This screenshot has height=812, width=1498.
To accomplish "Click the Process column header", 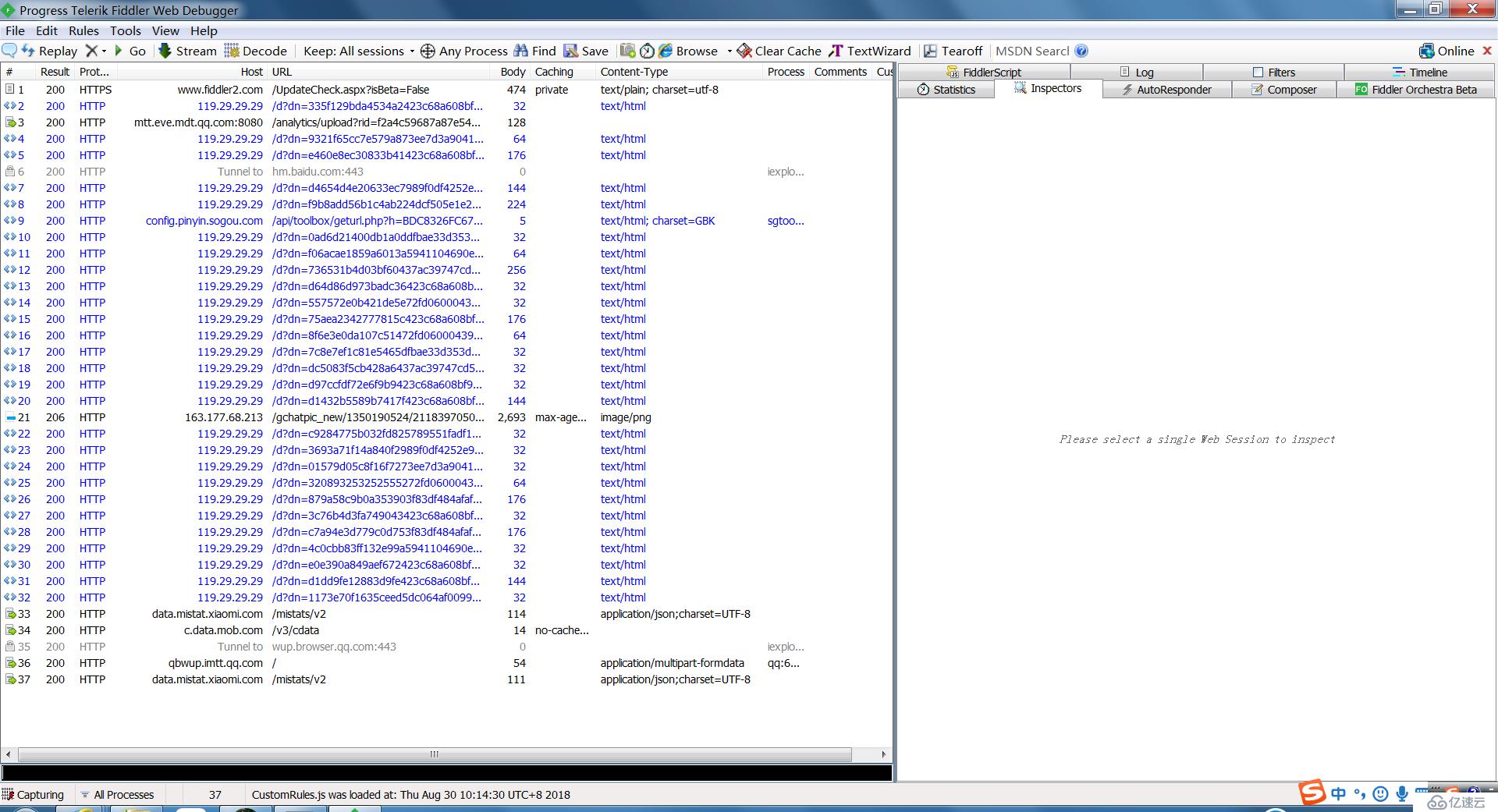I will coord(786,71).
